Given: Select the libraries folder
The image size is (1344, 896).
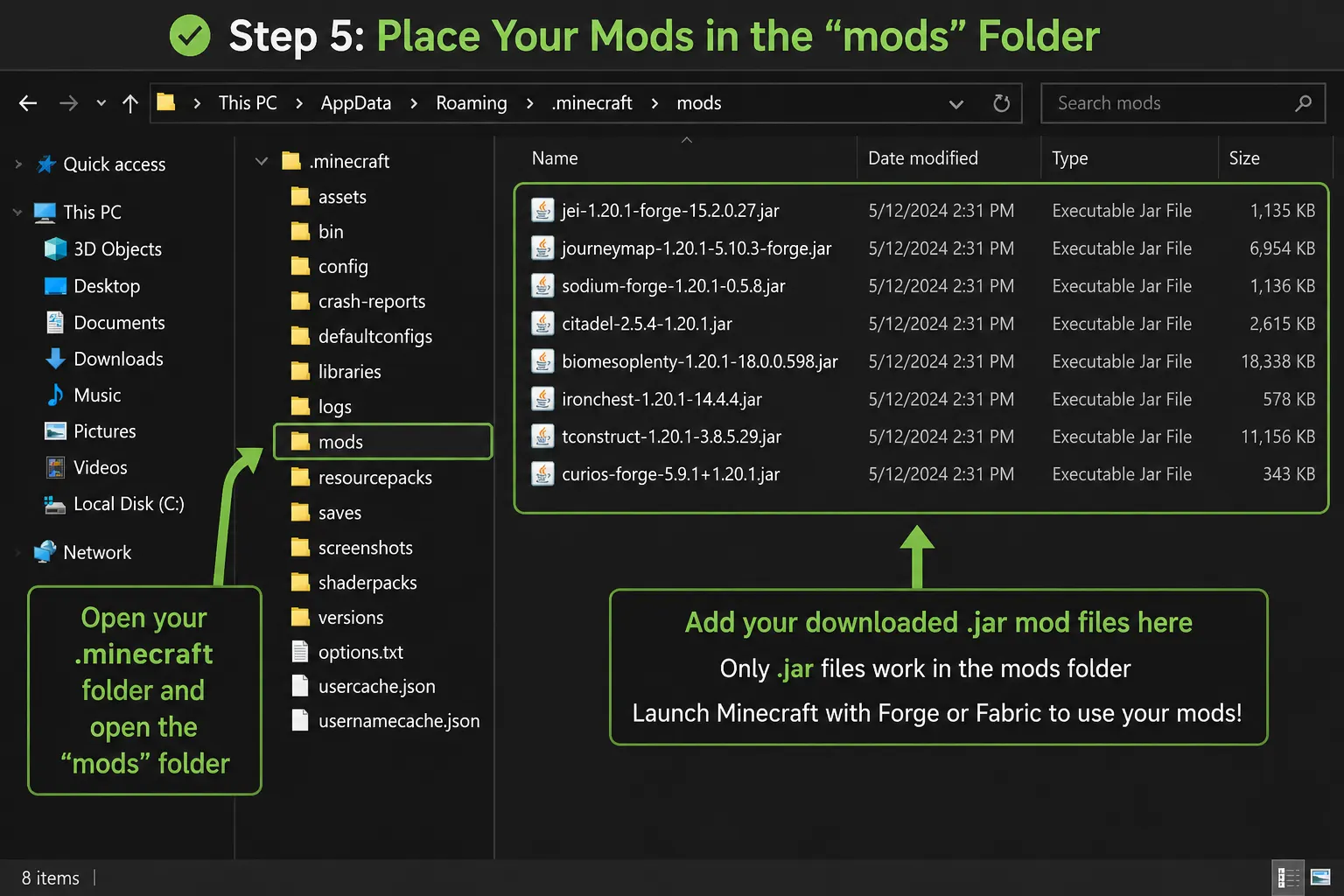Looking at the screenshot, I should click(335, 371).
